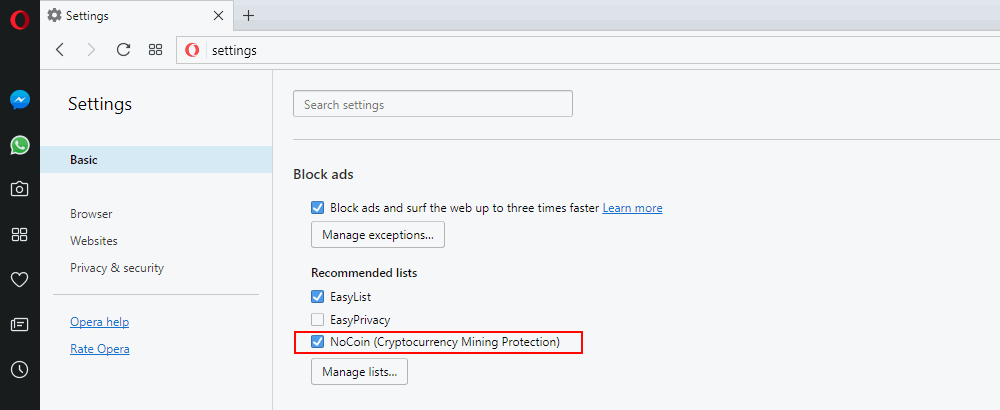The width and height of the screenshot is (1000, 410).
Task: Open Facebook Messenger in sidebar
Action: click(19, 100)
